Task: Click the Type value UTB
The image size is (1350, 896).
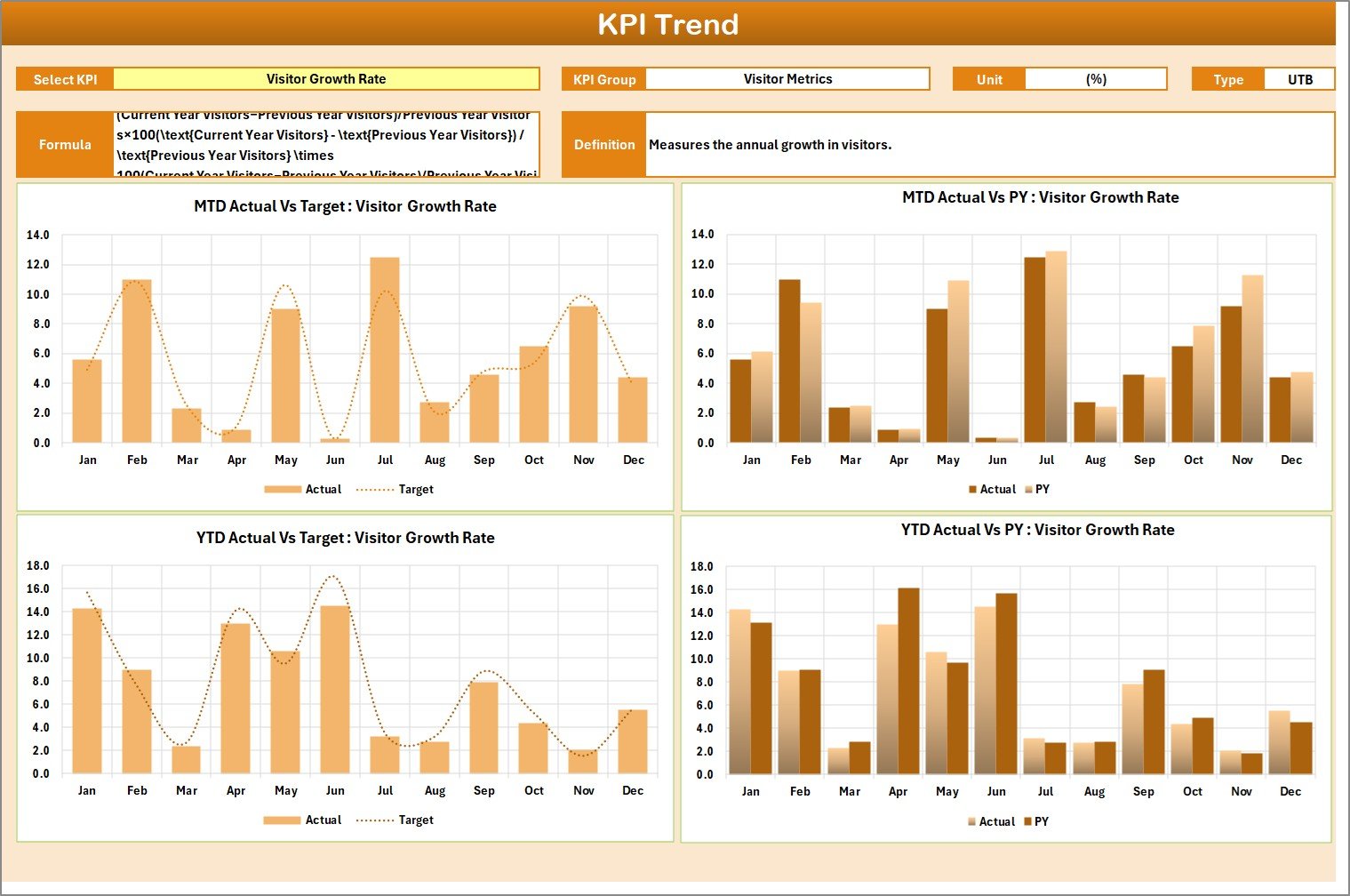Action: tap(1300, 78)
